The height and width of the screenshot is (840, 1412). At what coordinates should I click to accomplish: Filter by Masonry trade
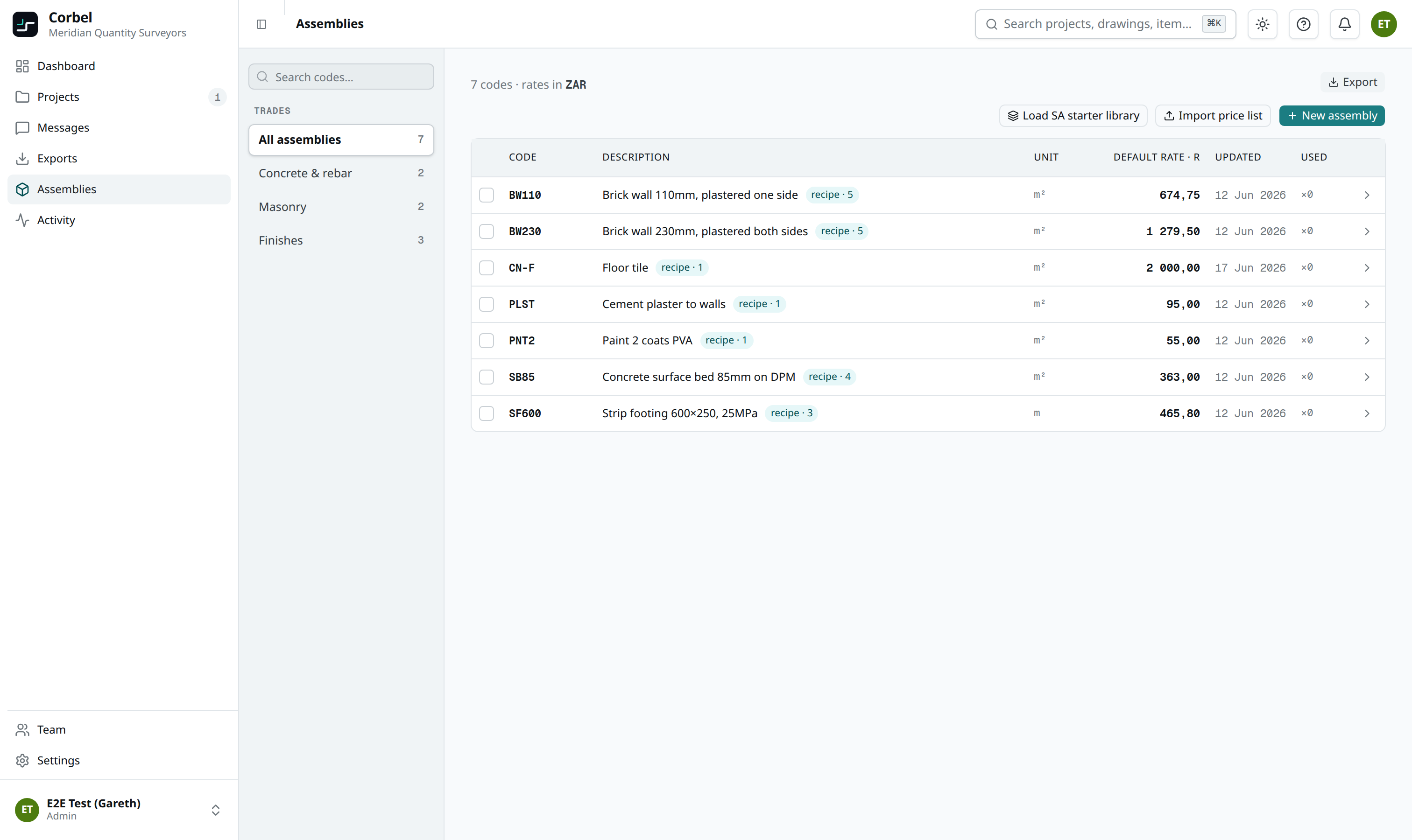(341, 207)
